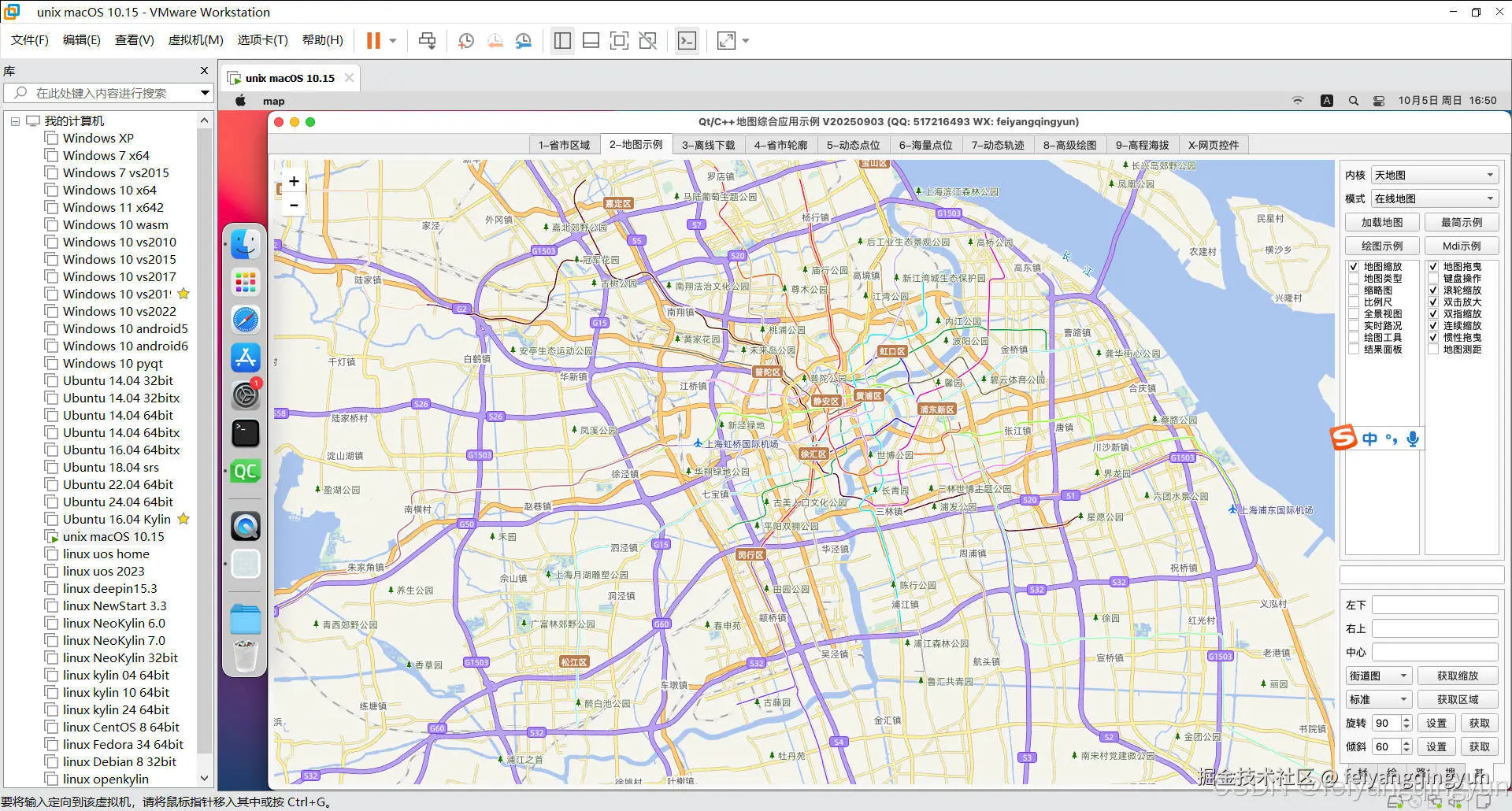Viewport: 1512px width, 811px height.
Task: Enable the 实时路况 checkbox
Action: click(1354, 325)
